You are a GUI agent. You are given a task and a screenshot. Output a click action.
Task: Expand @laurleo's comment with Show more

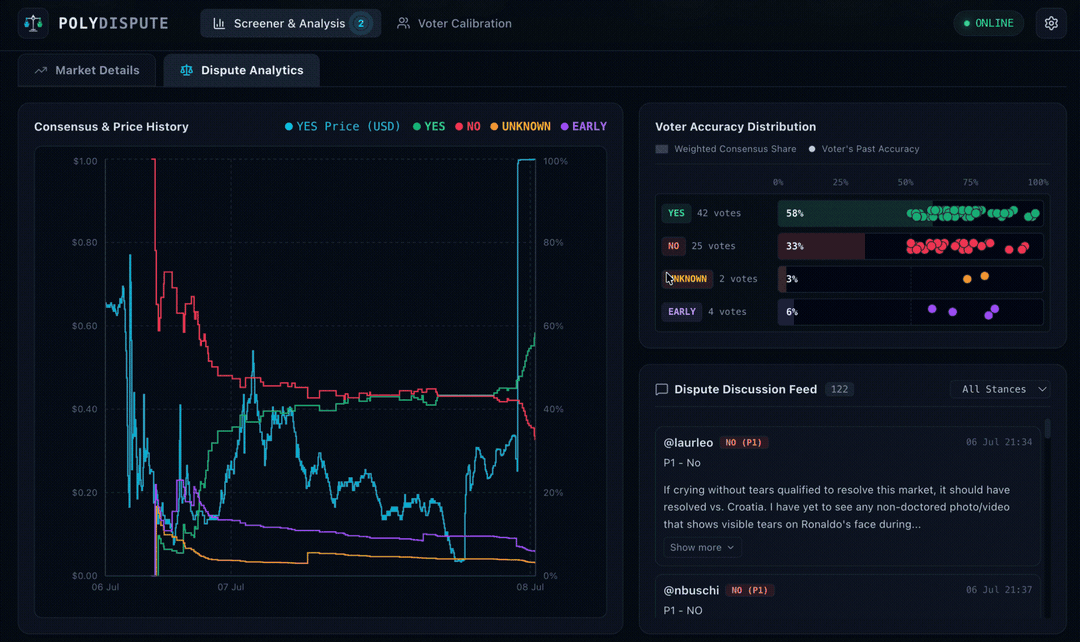click(x=701, y=548)
